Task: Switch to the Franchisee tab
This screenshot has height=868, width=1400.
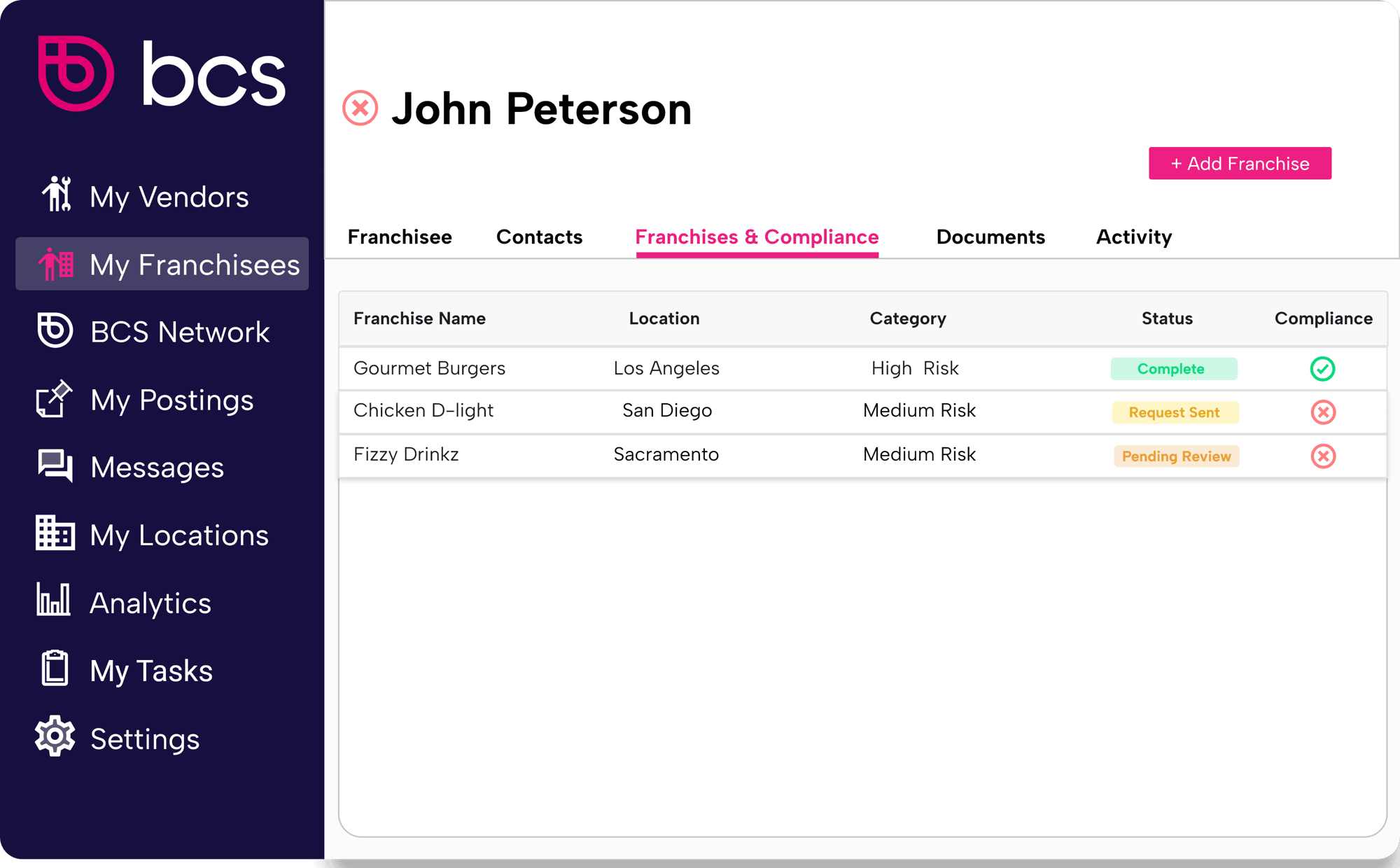Action: pyautogui.click(x=399, y=237)
